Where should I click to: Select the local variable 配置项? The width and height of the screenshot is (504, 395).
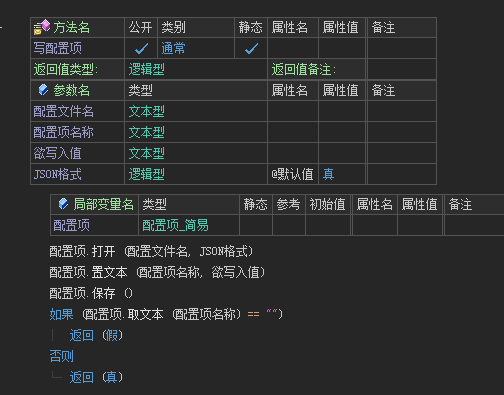coord(71,225)
